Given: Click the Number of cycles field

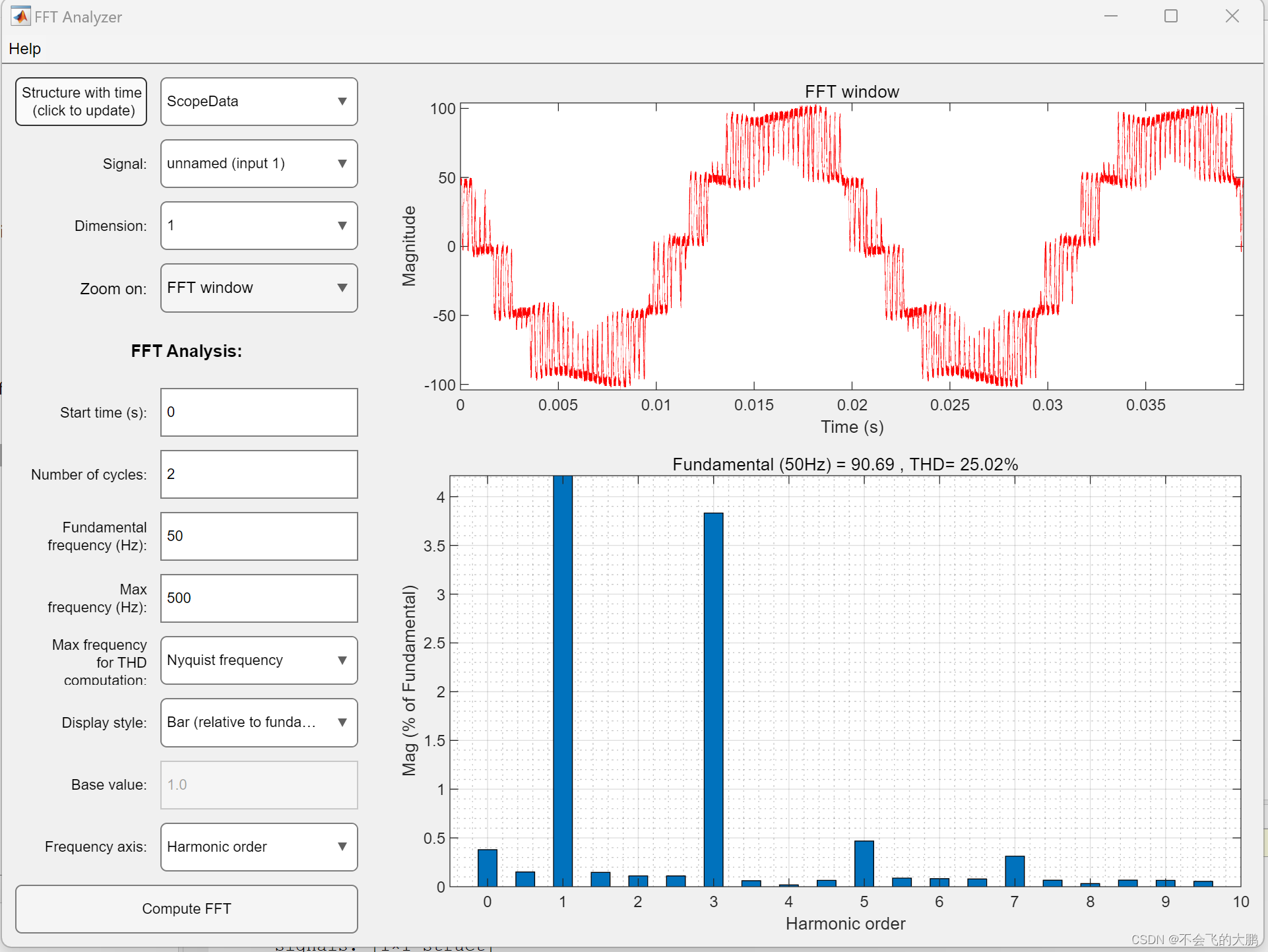Looking at the screenshot, I should [259, 474].
